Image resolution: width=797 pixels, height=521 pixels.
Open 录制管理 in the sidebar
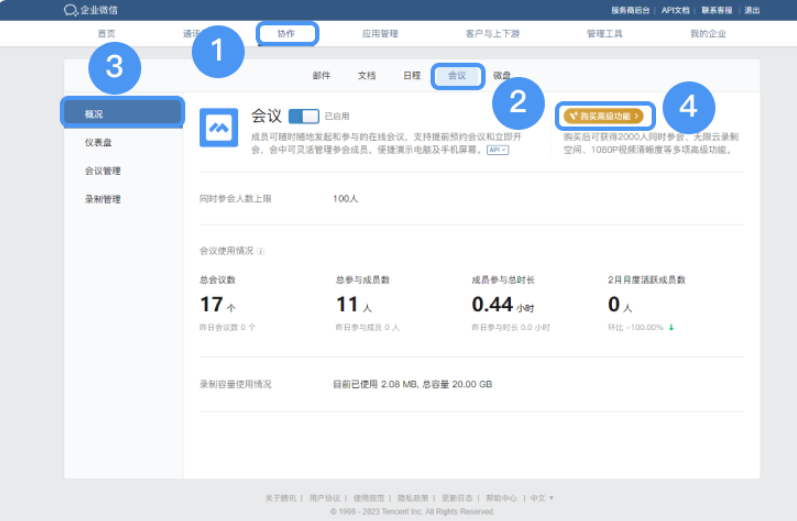(x=102, y=199)
